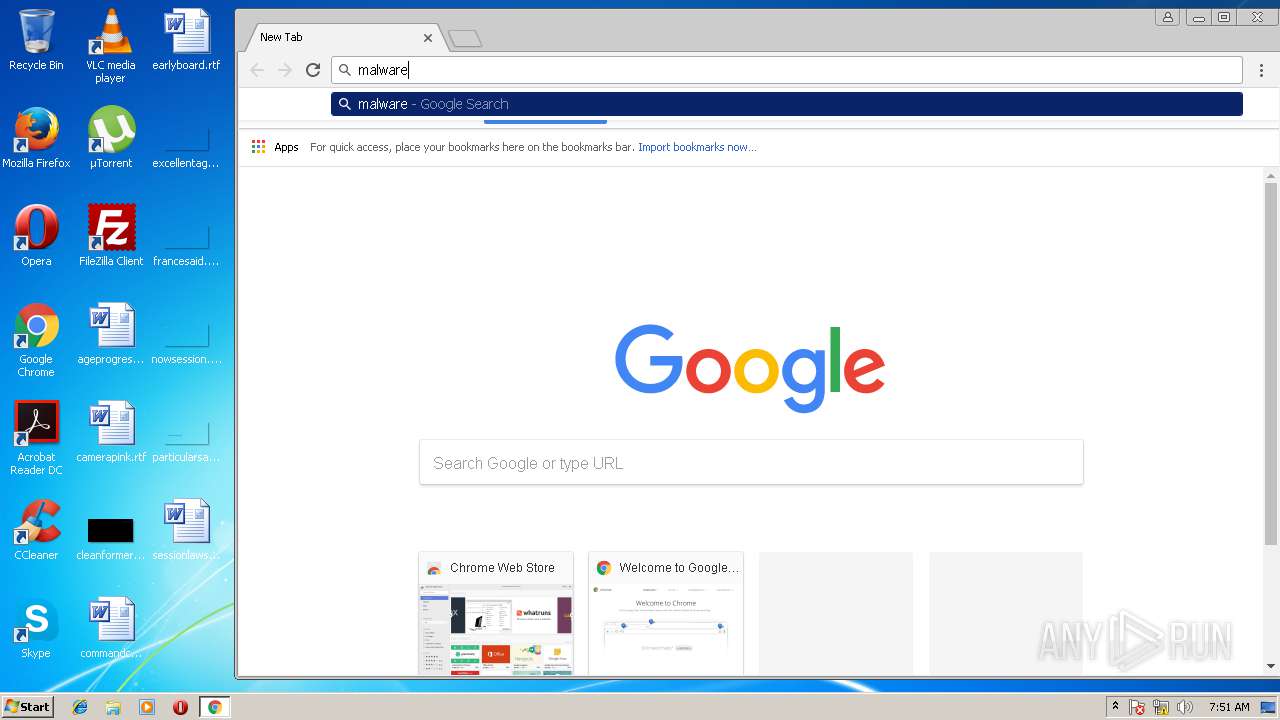The width and height of the screenshot is (1280, 720).
Task: Select the particularsa... desktop file
Action: click(x=186, y=440)
